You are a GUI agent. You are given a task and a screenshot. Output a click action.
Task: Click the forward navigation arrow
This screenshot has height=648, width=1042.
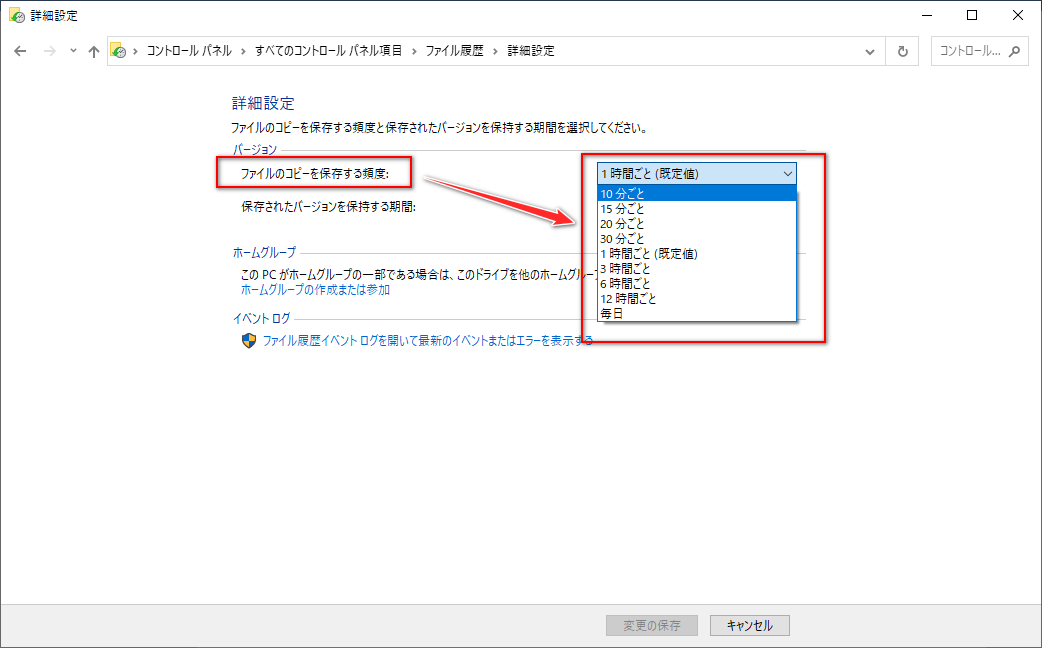coord(48,50)
